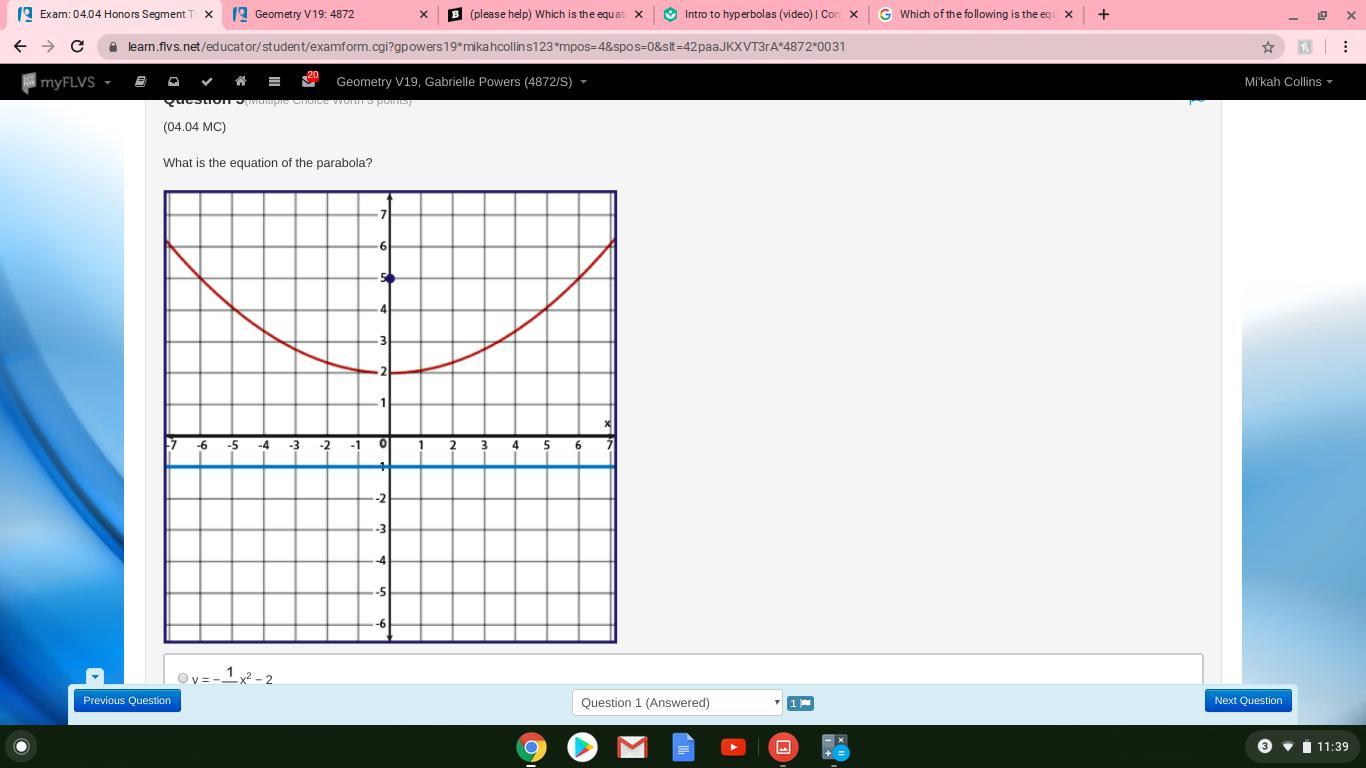Screen dimensions: 1366x768
Task: Close the '(please help) Which is the equation' tab
Action: (x=638, y=15)
